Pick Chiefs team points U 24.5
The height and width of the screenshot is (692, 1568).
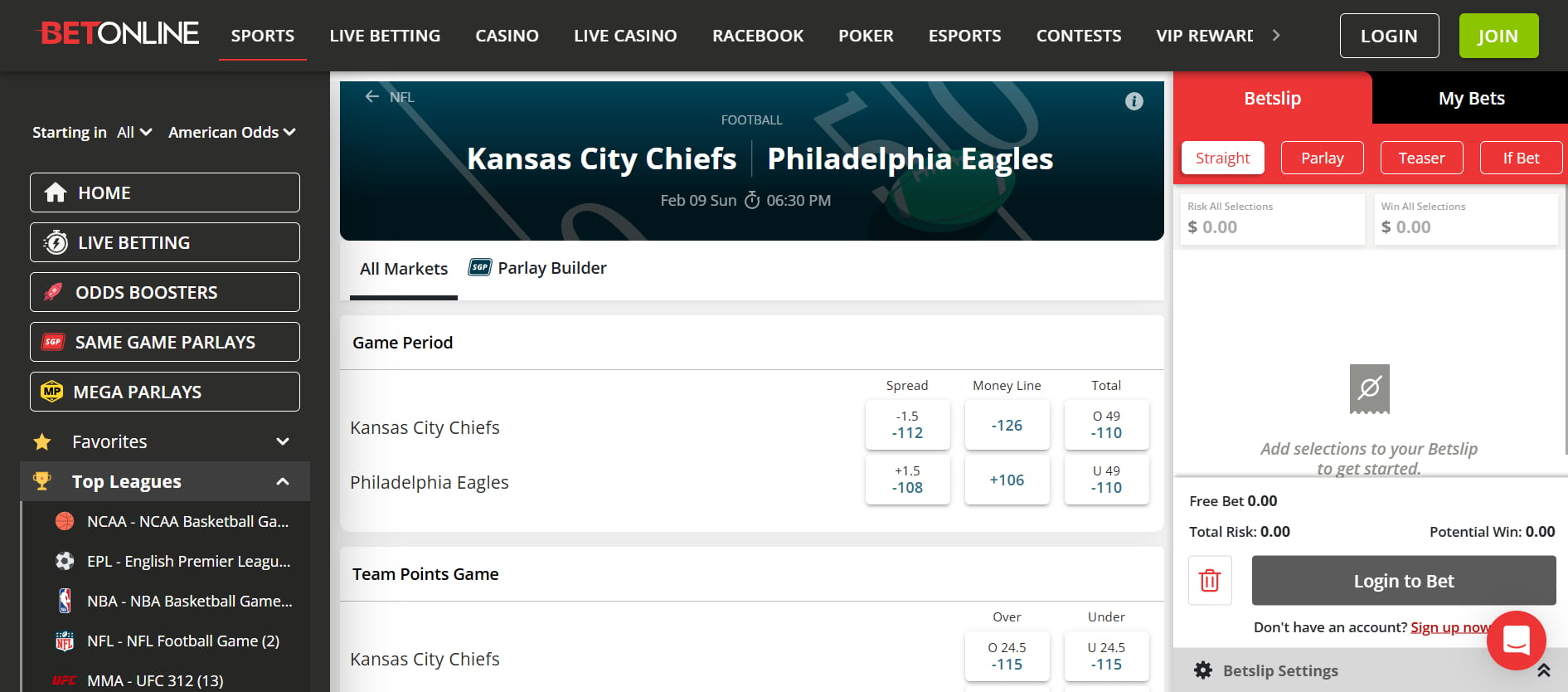coord(1106,656)
